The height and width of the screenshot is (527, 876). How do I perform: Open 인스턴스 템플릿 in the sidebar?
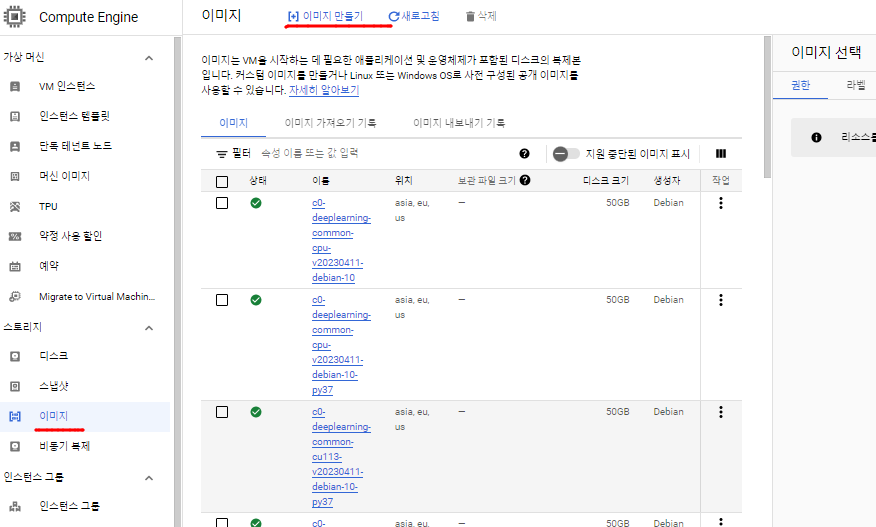(x=74, y=116)
